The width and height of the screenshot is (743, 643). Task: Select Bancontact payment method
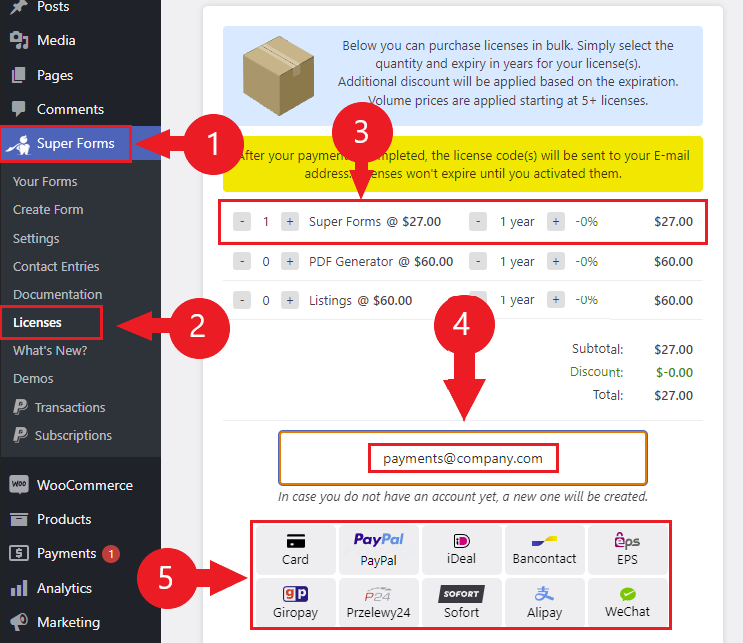click(x=544, y=550)
